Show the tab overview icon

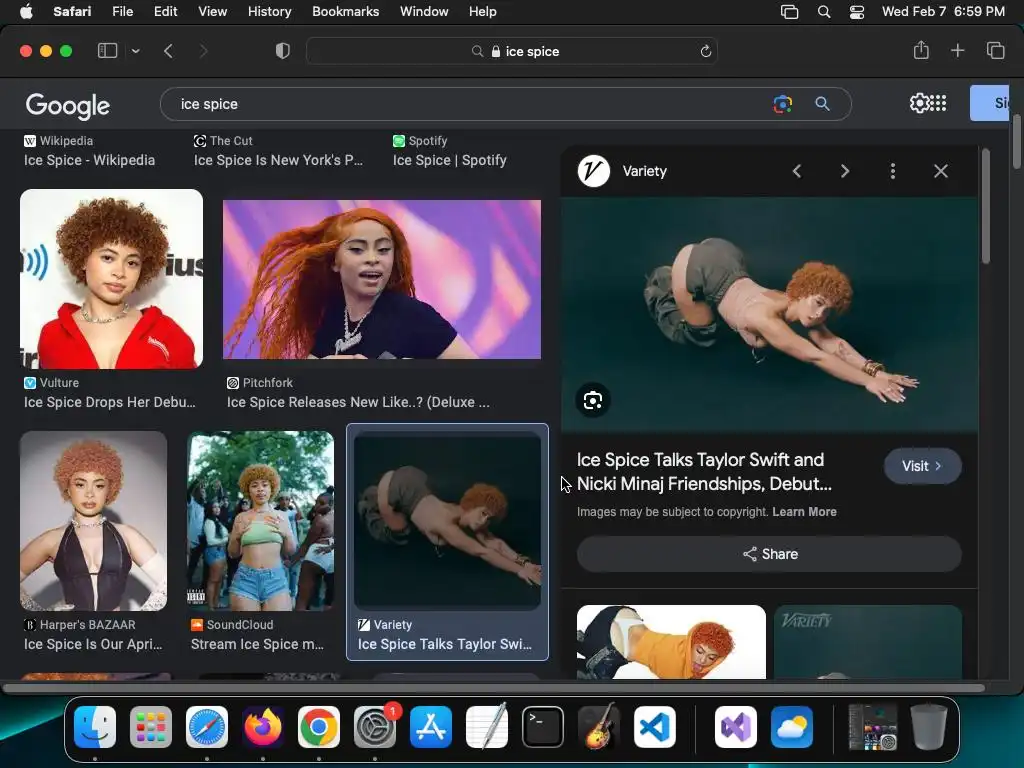pyautogui.click(x=995, y=50)
